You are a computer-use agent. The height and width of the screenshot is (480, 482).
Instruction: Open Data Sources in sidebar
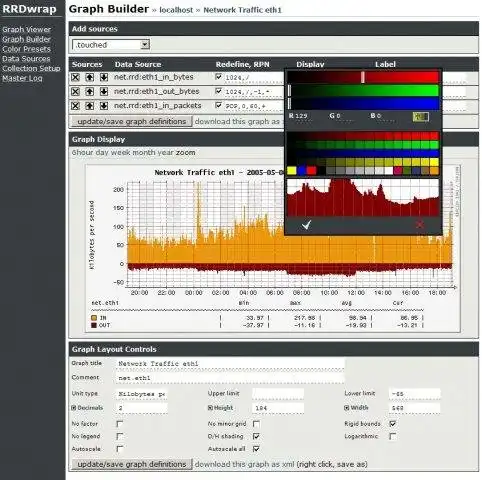click(x=26, y=59)
